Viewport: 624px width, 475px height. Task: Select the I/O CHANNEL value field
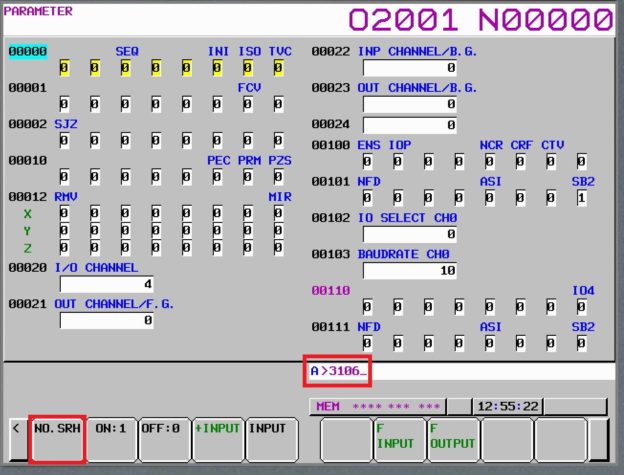[107, 284]
